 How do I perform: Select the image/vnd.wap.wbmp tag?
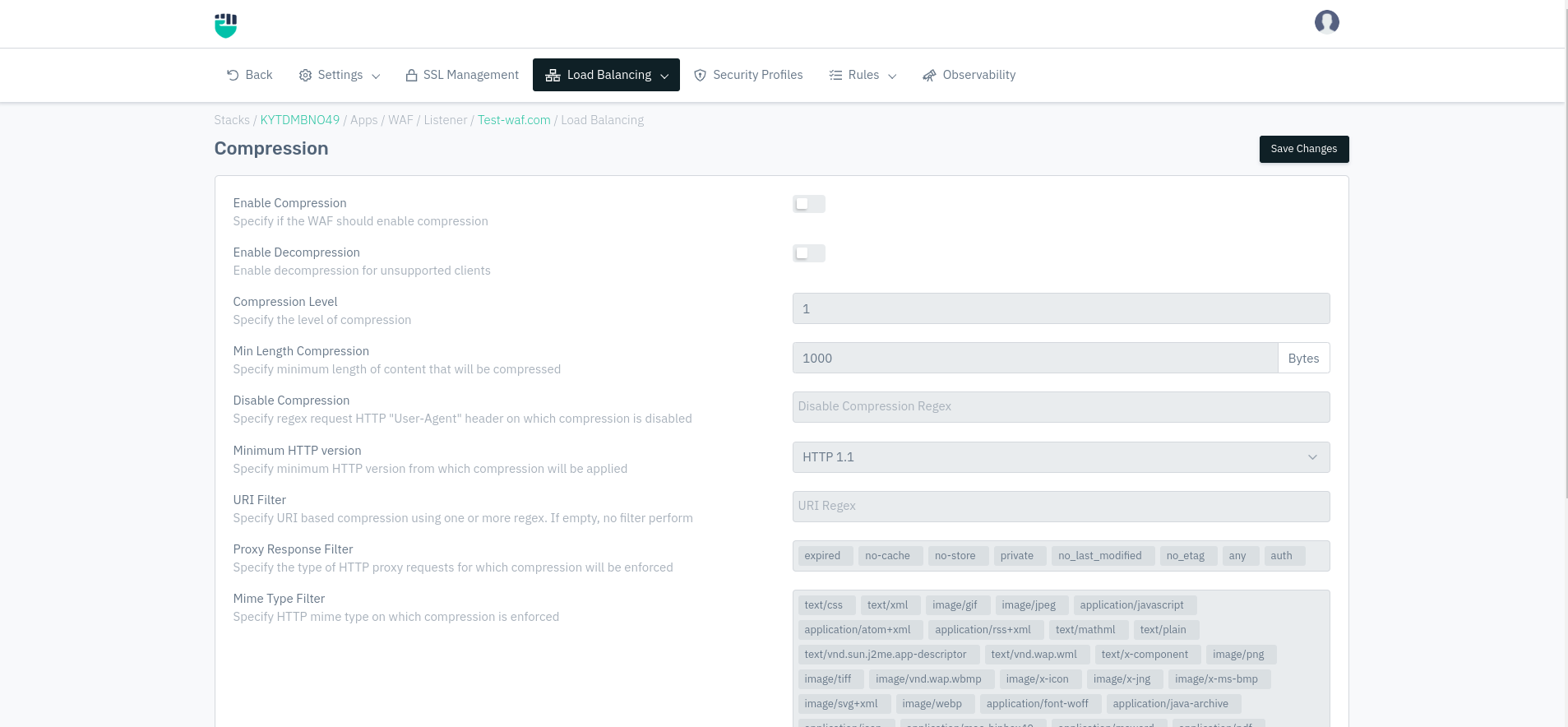click(x=932, y=679)
